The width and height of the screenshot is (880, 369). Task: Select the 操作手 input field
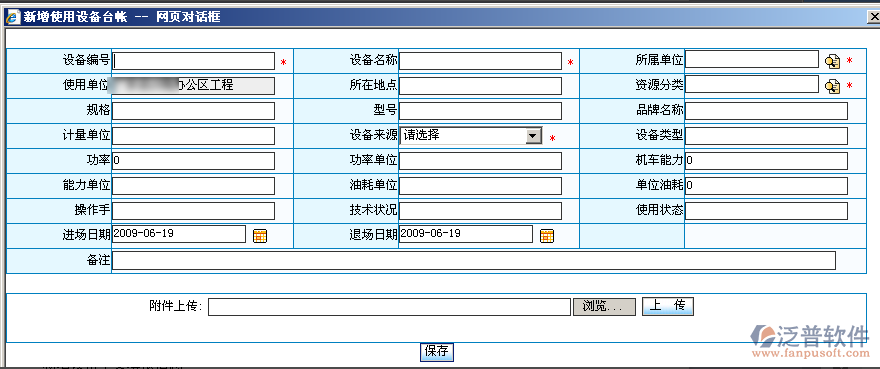(x=194, y=211)
